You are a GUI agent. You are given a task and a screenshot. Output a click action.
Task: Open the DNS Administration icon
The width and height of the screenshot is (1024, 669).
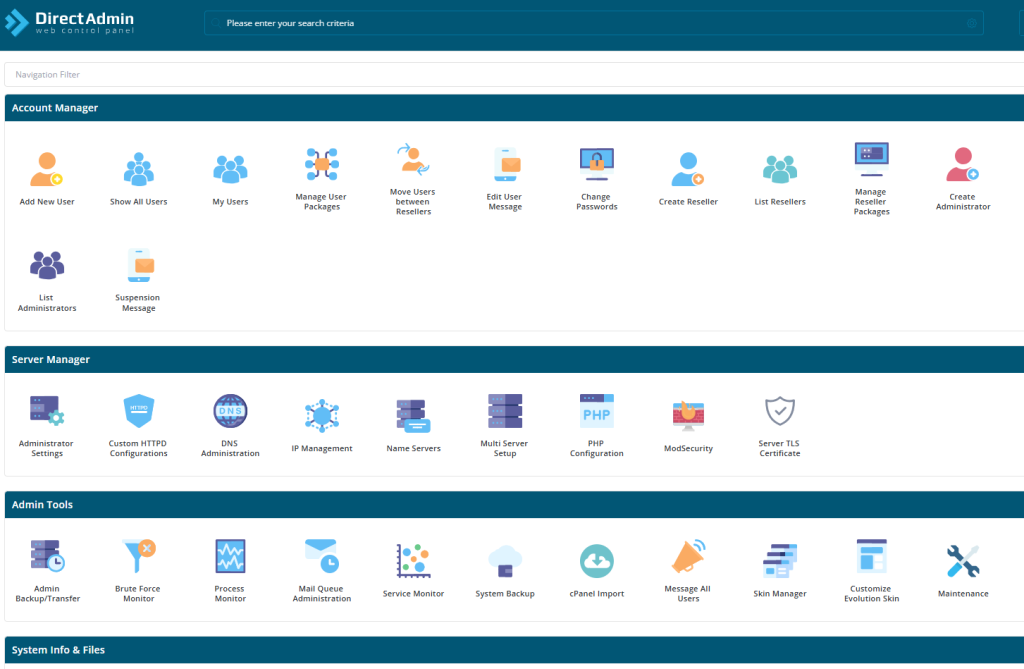pyautogui.click(x=231, y=411)
